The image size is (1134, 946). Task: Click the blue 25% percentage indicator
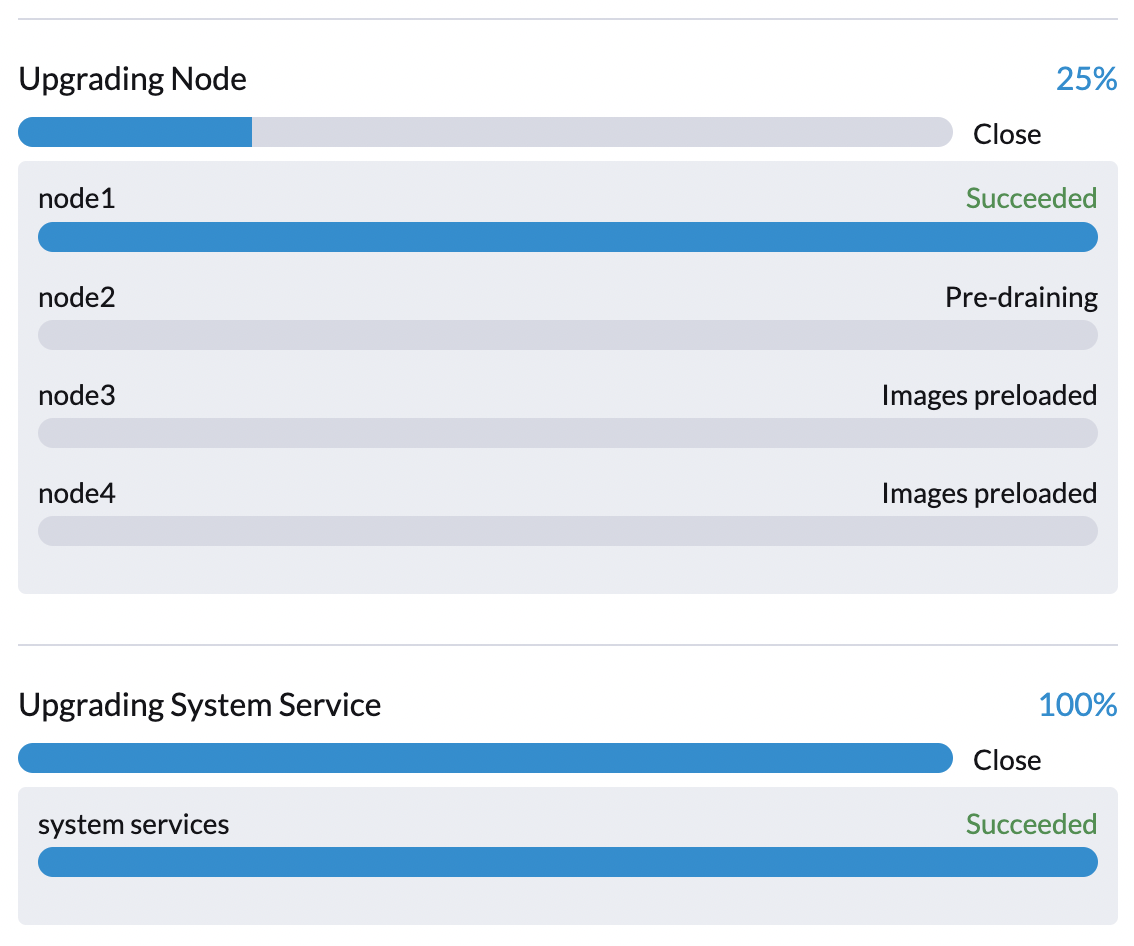1086,79
